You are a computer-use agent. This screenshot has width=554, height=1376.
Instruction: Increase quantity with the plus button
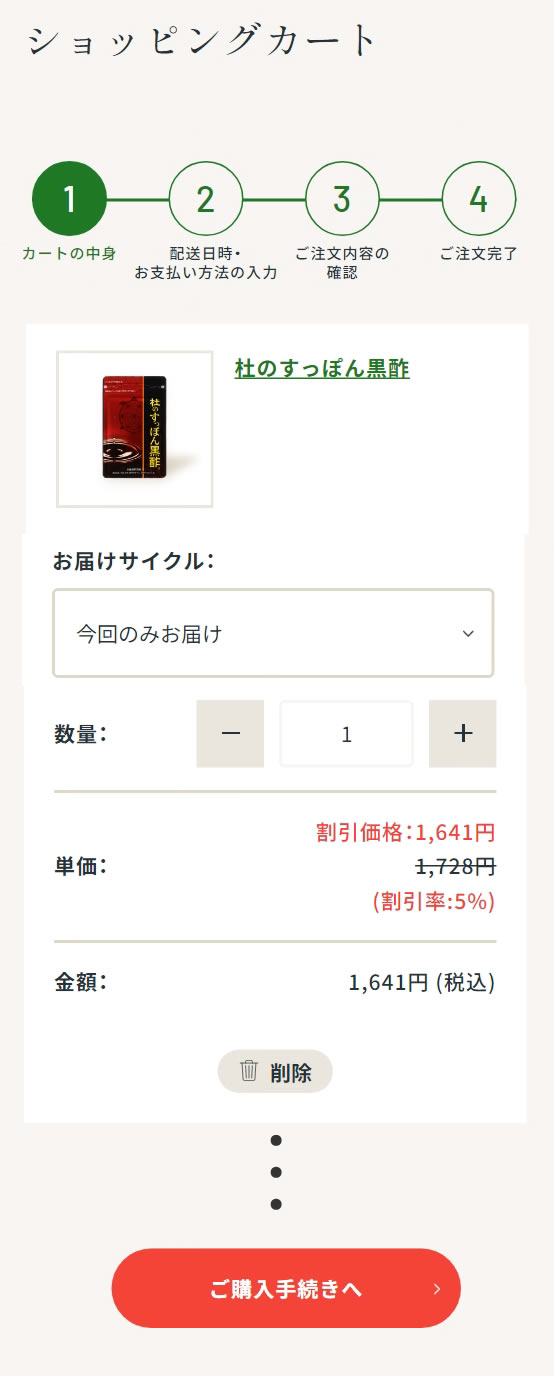coord(462,734)
